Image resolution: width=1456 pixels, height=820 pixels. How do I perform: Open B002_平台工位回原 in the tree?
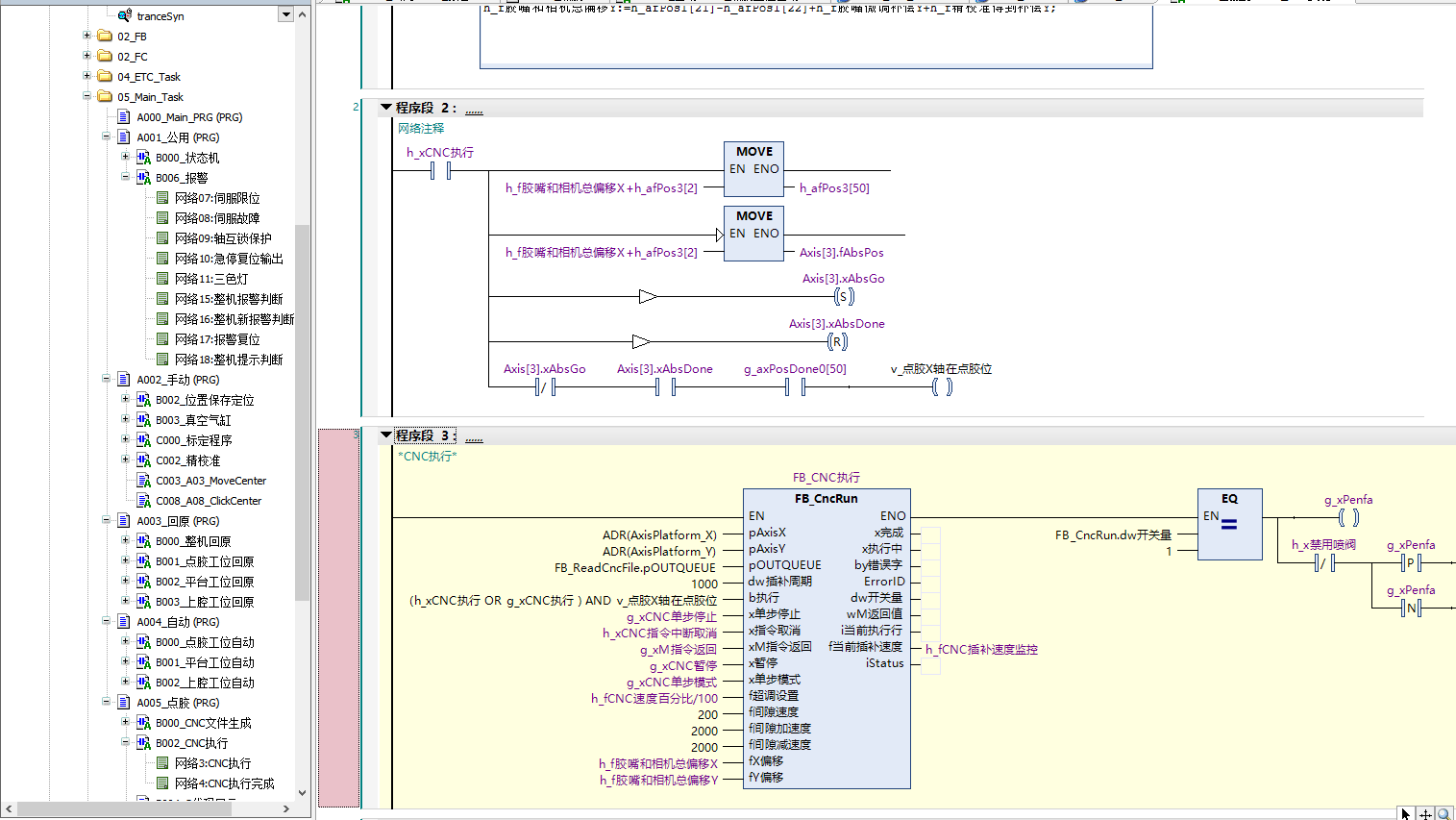click(205, 582)
